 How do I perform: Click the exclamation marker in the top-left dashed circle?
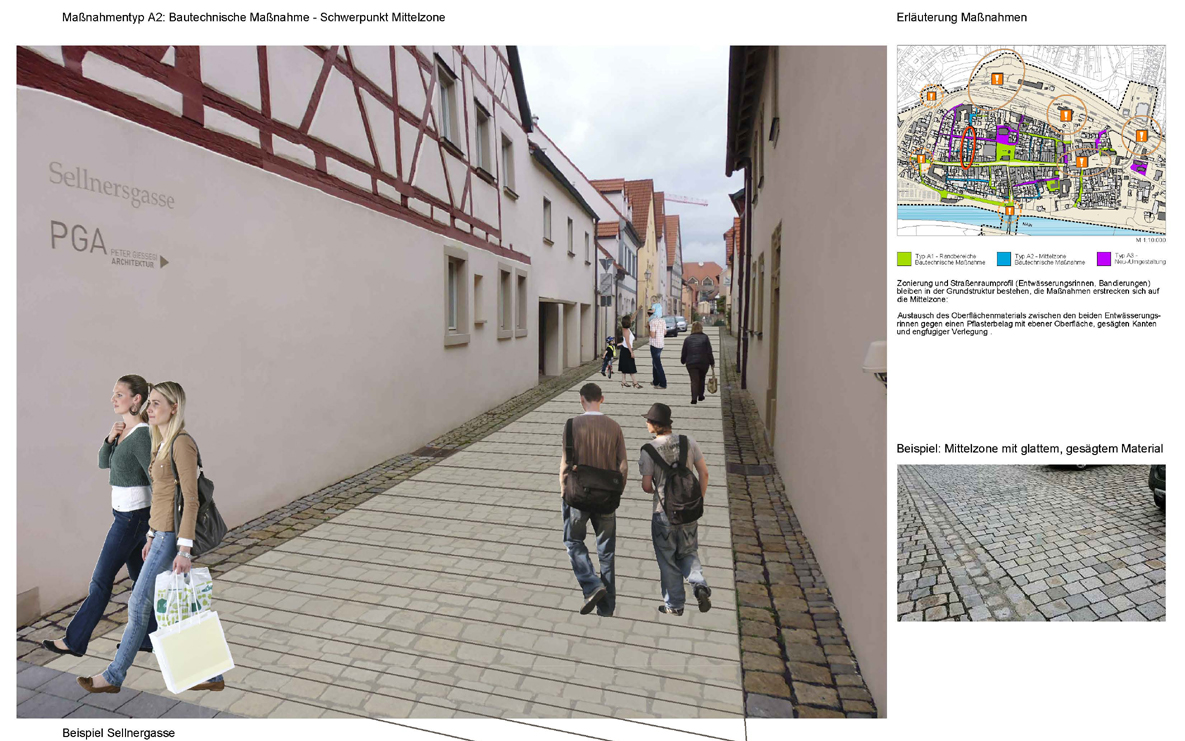[x=931, y=96]
